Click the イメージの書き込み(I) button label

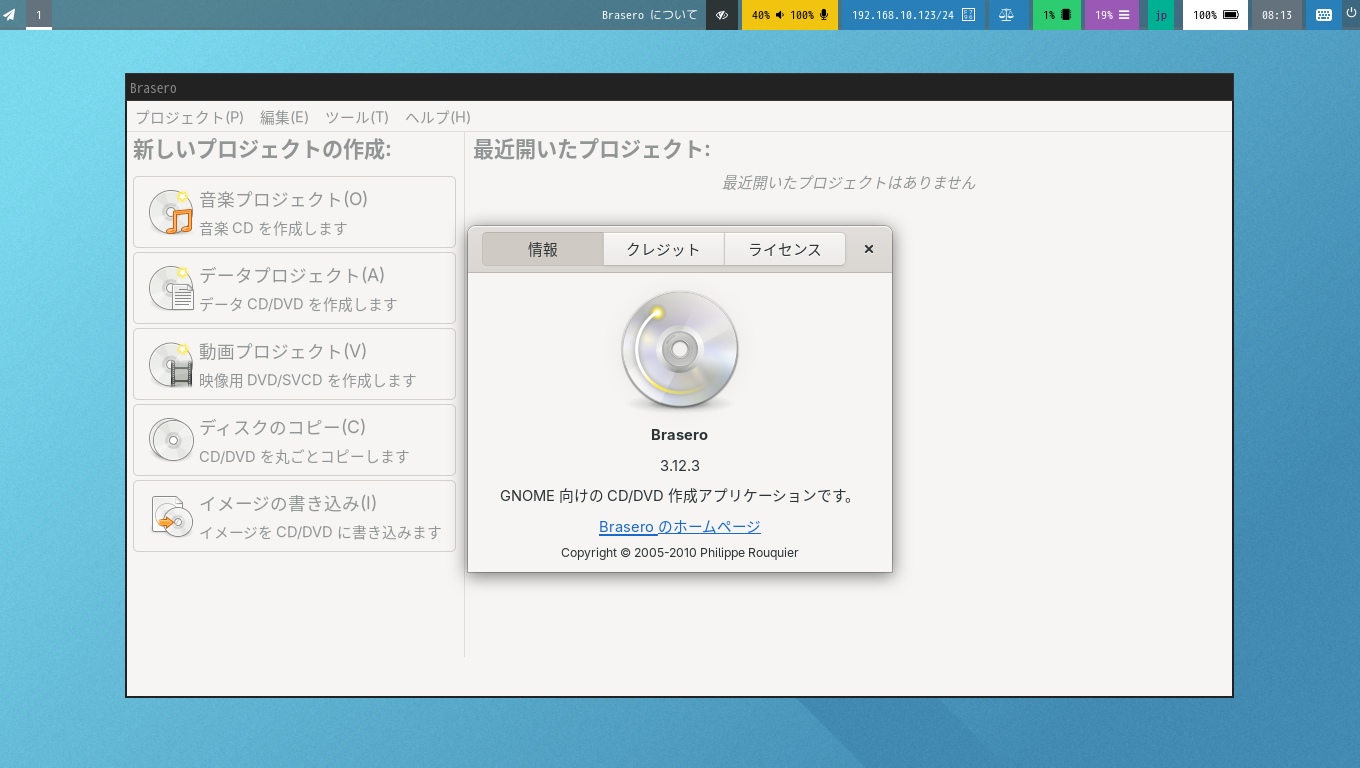[x=288, y=503]
